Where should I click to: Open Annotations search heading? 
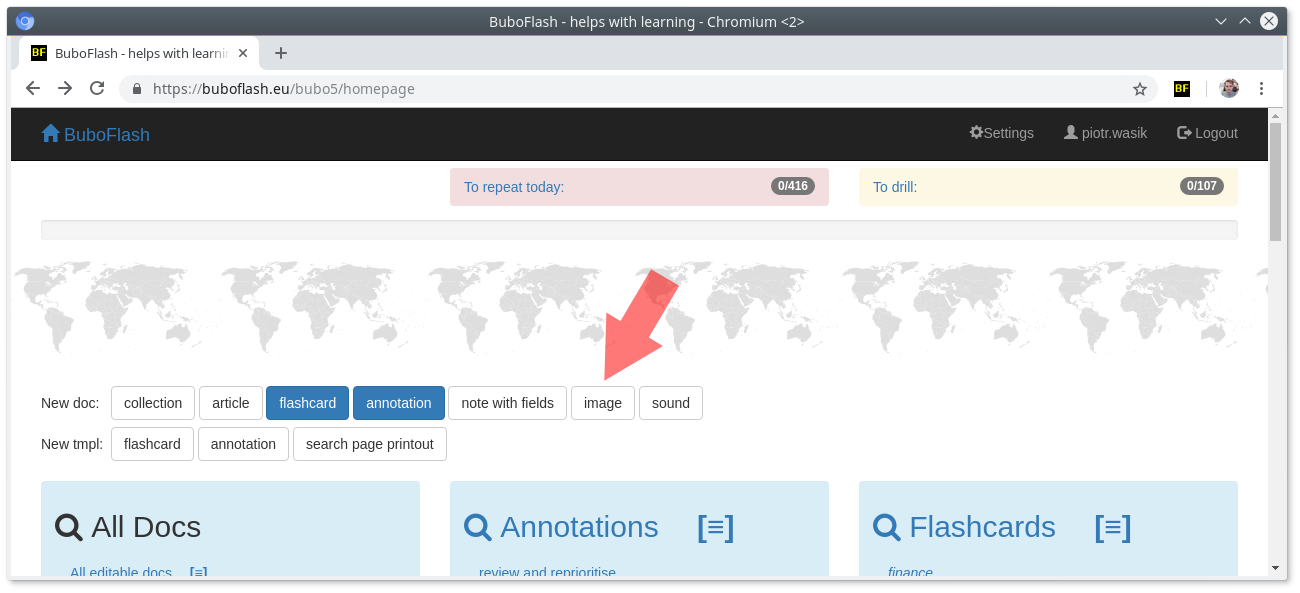(561, 527)
